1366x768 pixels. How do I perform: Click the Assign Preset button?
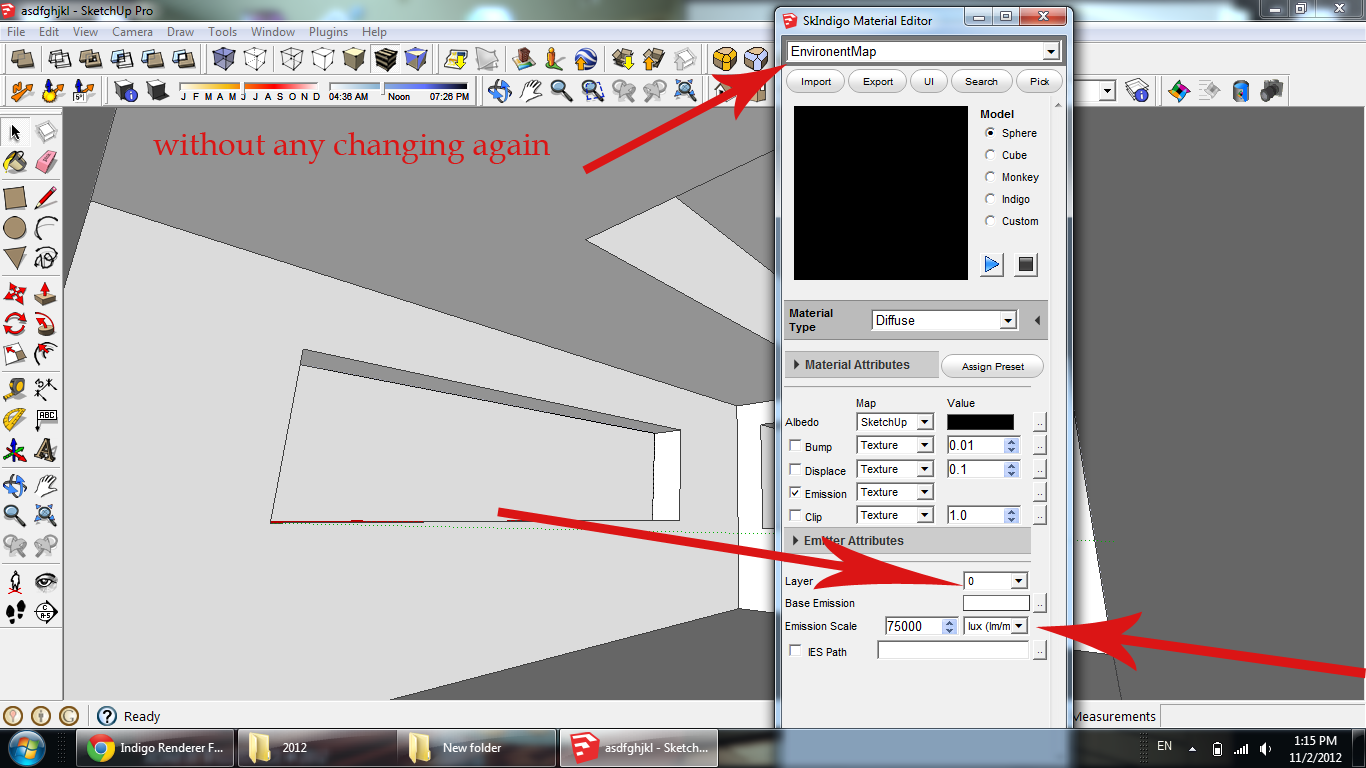[x=992, y=366]
